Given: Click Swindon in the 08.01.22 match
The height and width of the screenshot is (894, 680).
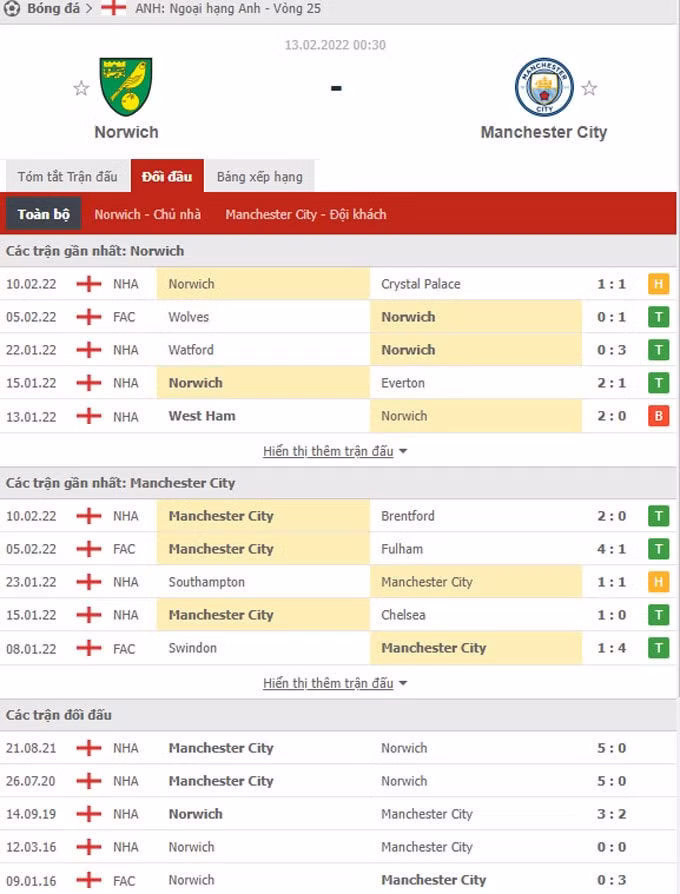Looking at the screenshot, I should 193,648.
